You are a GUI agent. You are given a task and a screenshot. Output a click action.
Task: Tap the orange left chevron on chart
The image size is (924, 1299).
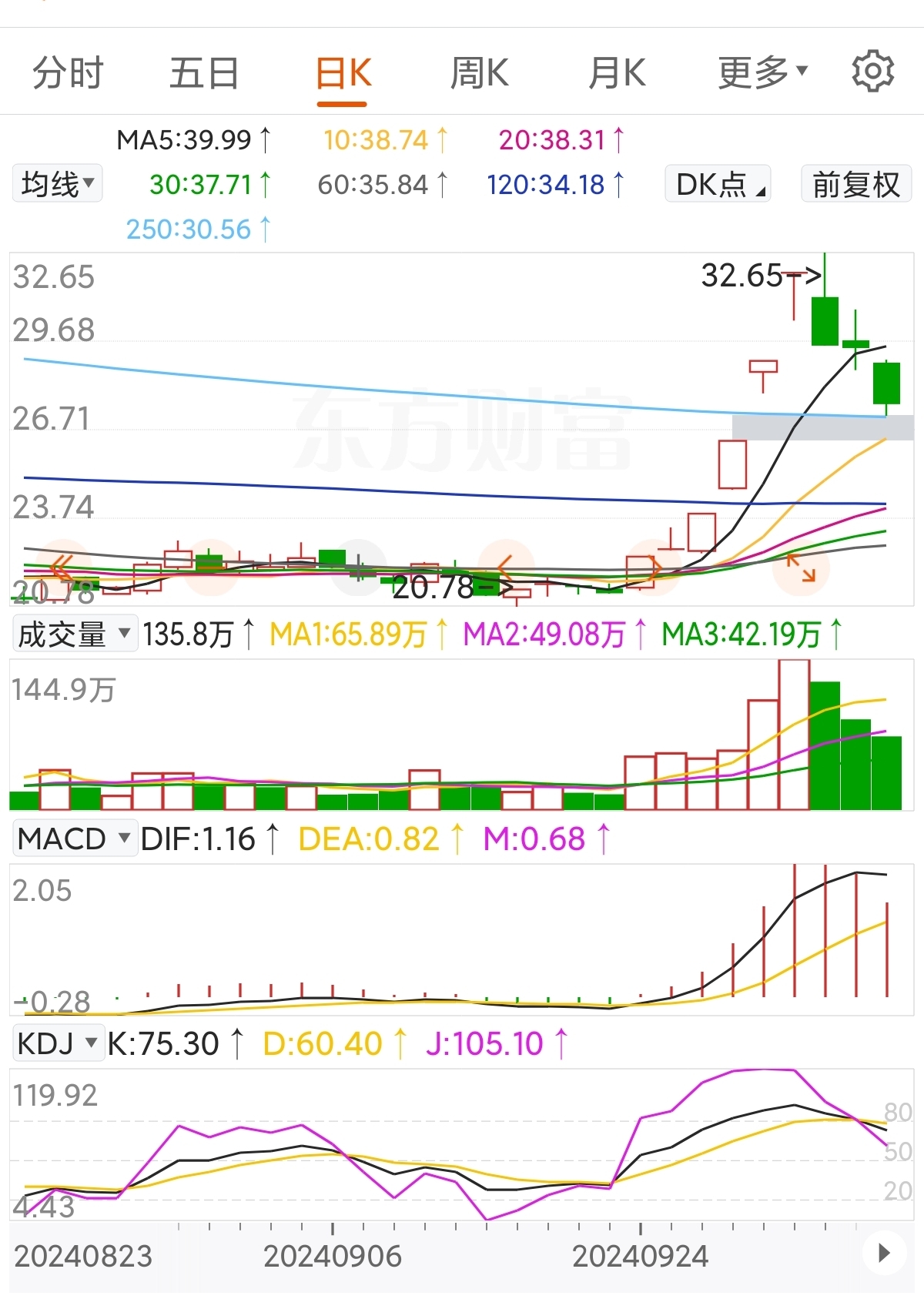click(506, 568)
